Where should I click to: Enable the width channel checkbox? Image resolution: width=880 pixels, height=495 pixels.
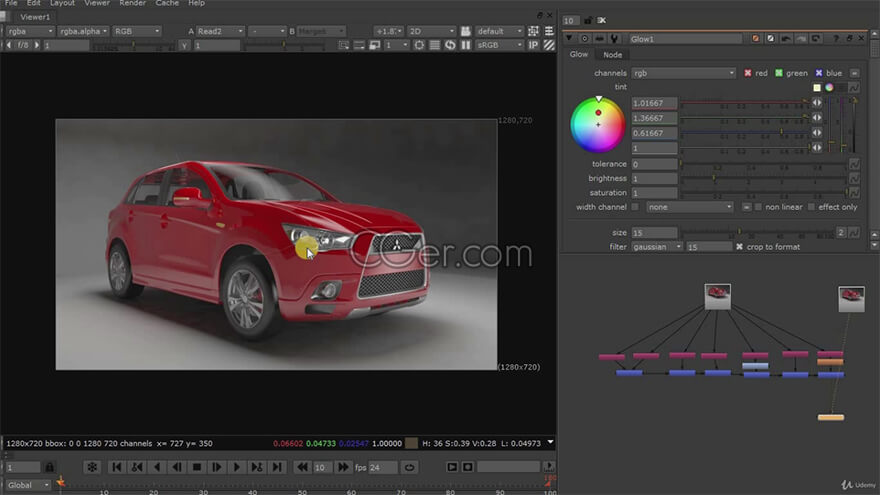(635, 207)
